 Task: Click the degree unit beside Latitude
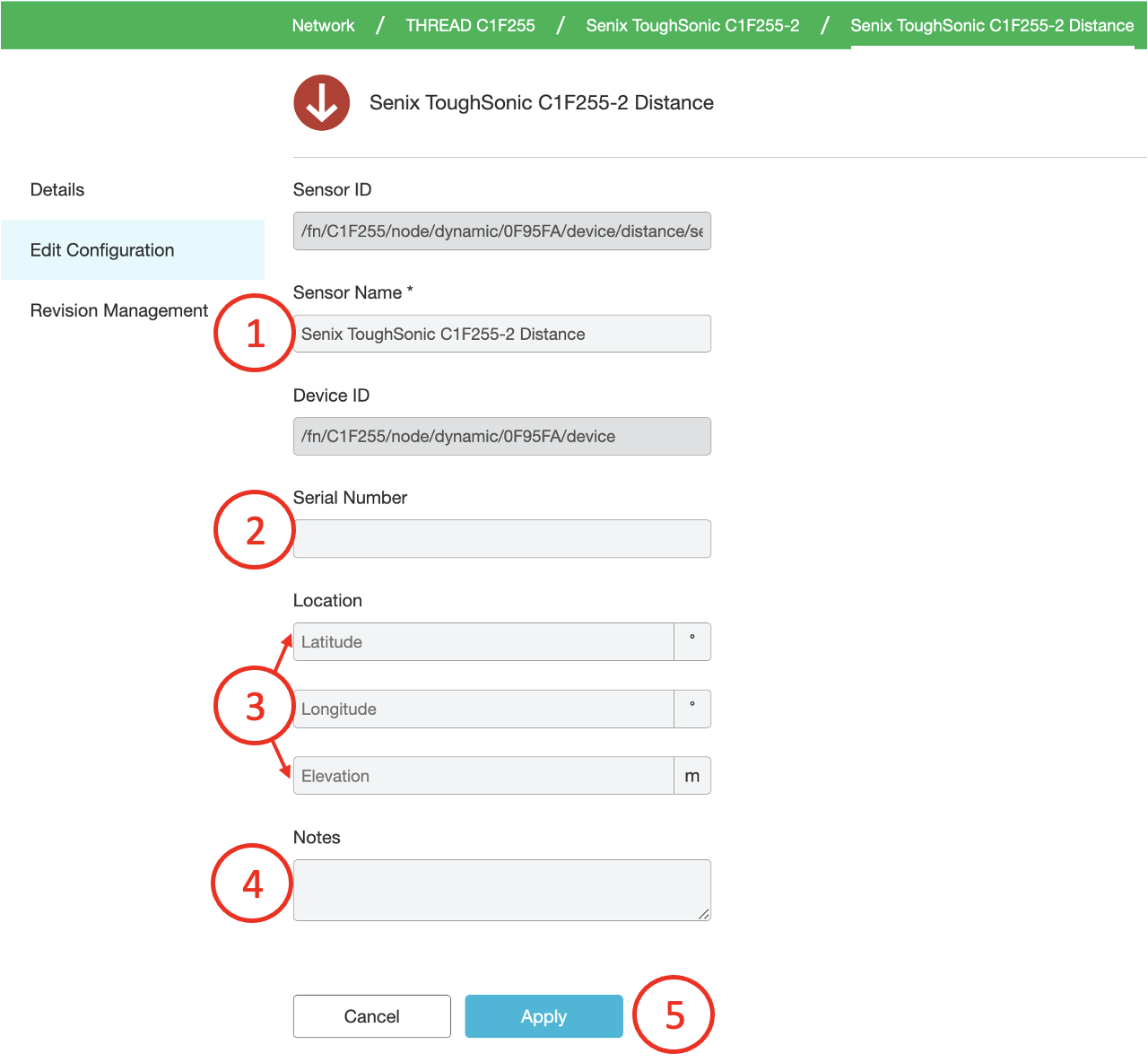pos(692,642)
